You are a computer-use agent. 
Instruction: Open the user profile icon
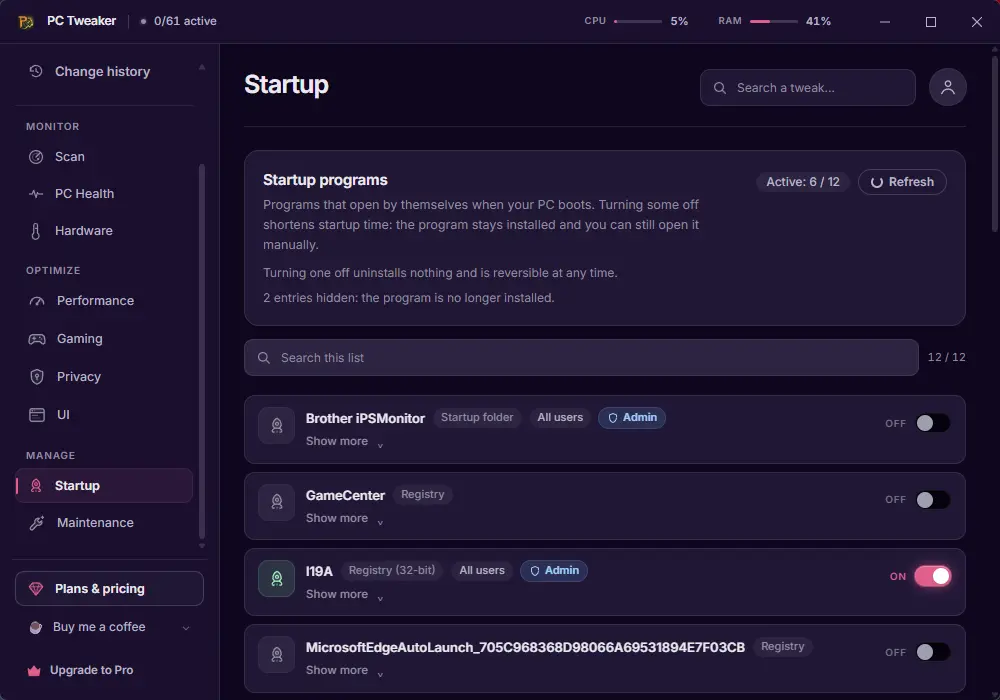coord(948,87)
